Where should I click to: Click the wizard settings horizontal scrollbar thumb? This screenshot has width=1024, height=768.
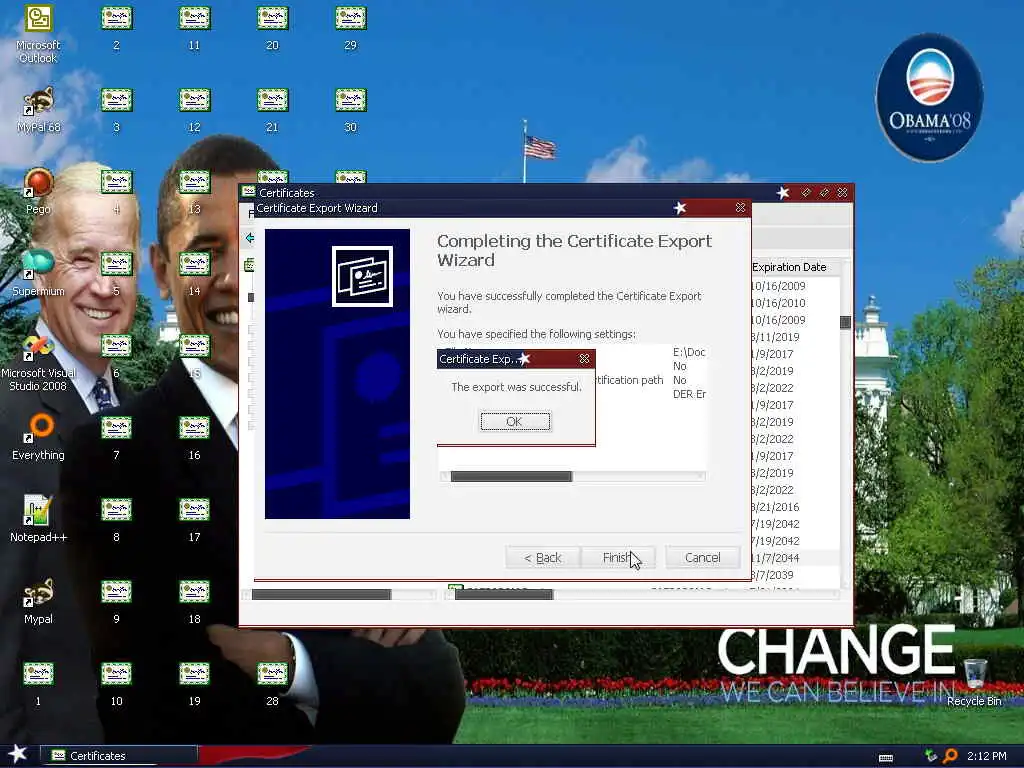coord(511,477)
